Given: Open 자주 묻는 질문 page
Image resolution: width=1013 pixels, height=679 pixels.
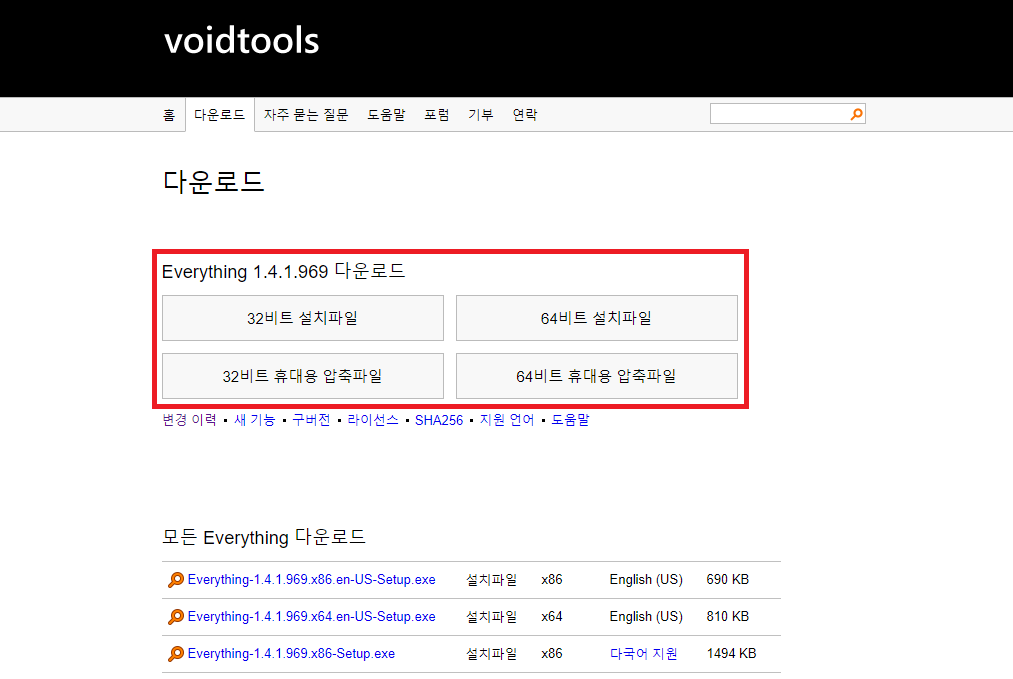Looking at the screenshot, I should (x=306, y=115).
